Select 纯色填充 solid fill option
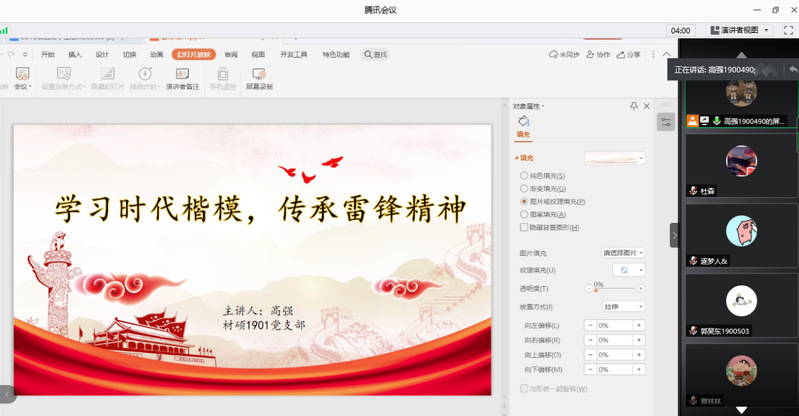 pos(524,175)
